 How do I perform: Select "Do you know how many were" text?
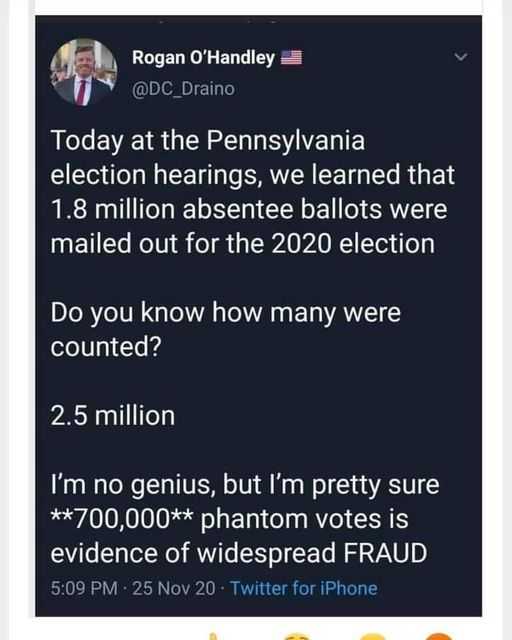(x=226, y=313)
